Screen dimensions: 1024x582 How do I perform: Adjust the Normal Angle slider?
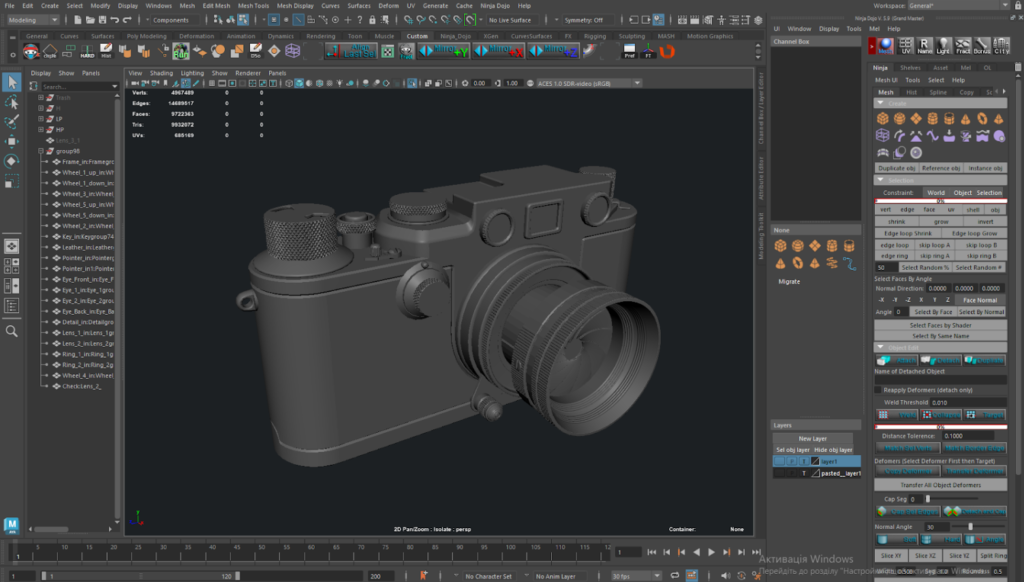point(969,526)
